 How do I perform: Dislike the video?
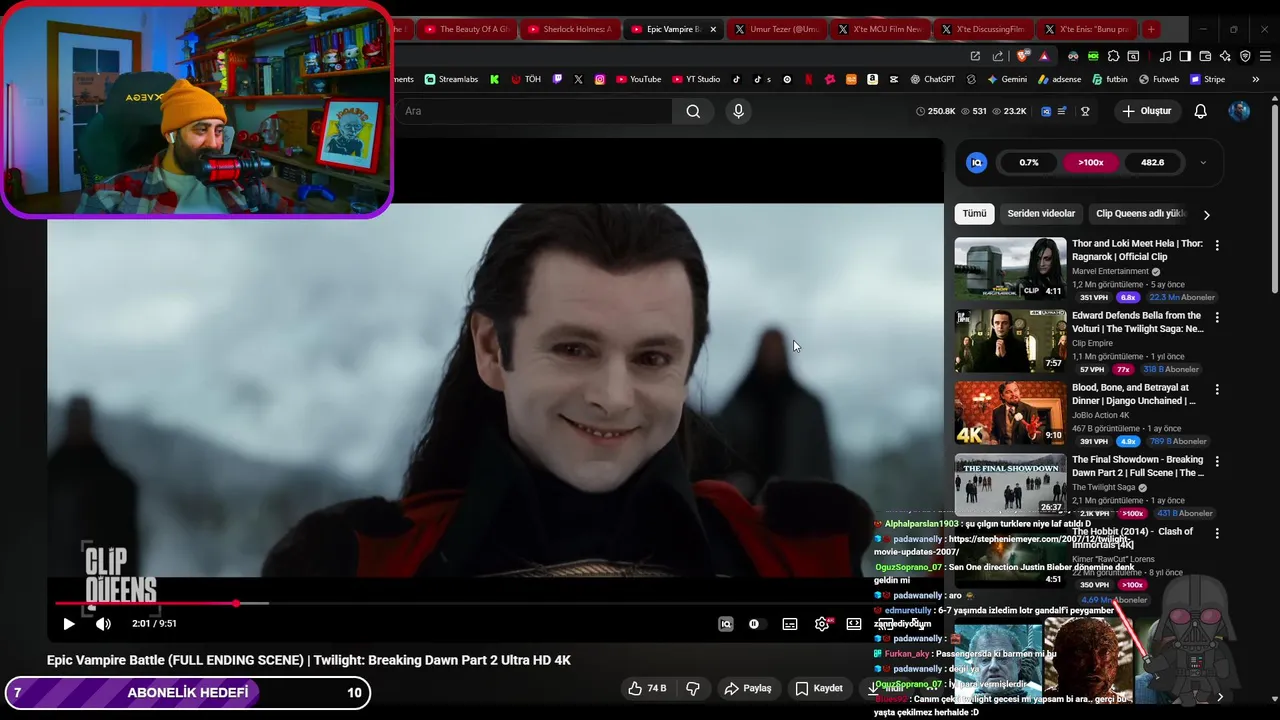692,688
